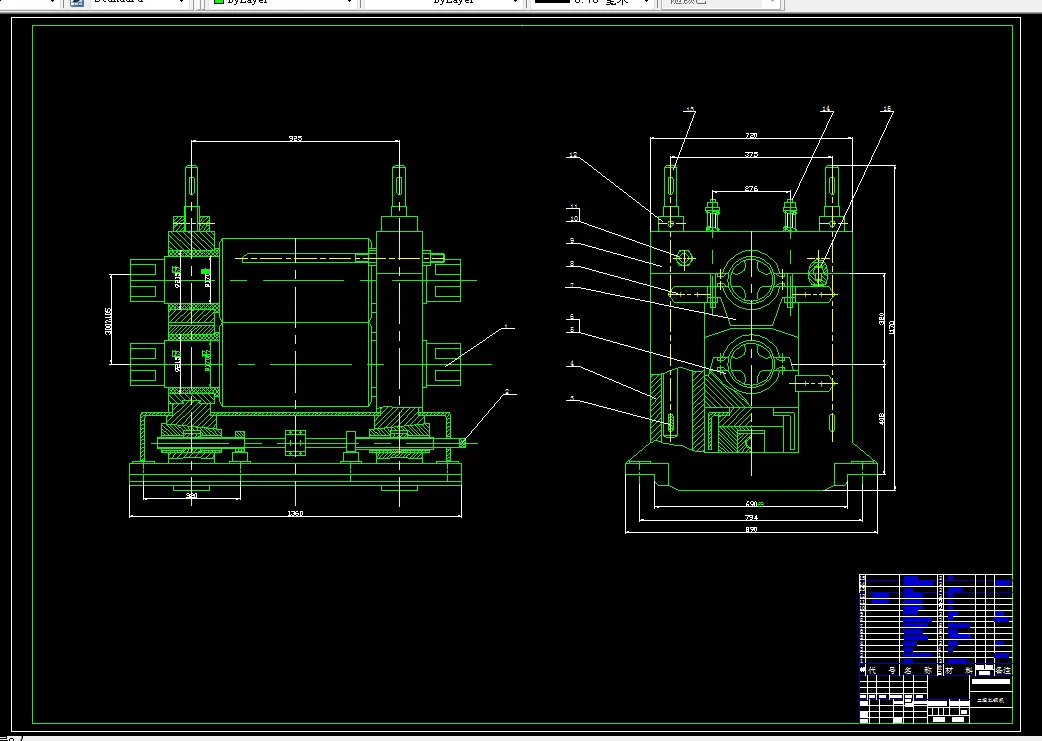Select the vertical 408 dimension text
The width and height of the screenshot is (1042, 741).
882,419
